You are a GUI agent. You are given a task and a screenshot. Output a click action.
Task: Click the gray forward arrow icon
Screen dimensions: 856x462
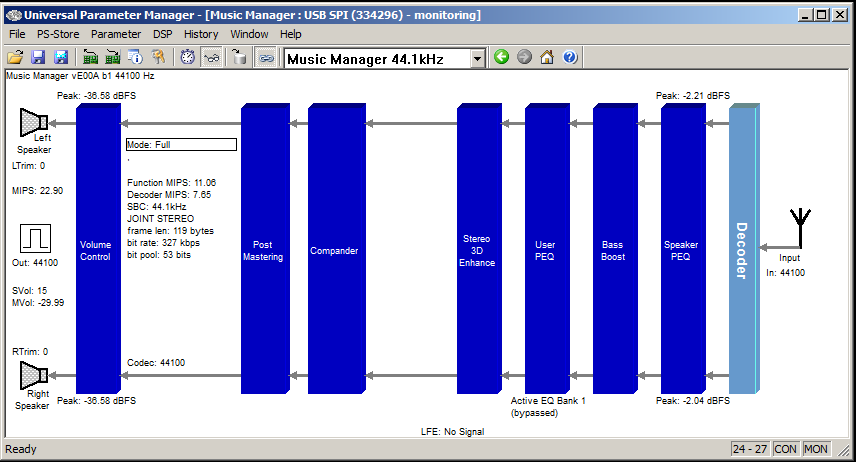[x=524, y=58]
